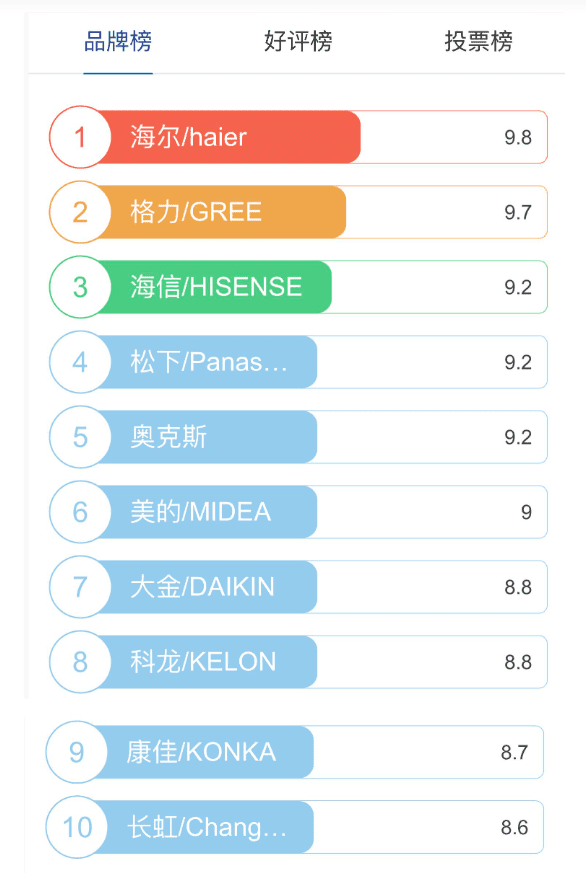Click the green rank 3 circle badge
This screenshot has width=586, height=873.
click(80, 287)
